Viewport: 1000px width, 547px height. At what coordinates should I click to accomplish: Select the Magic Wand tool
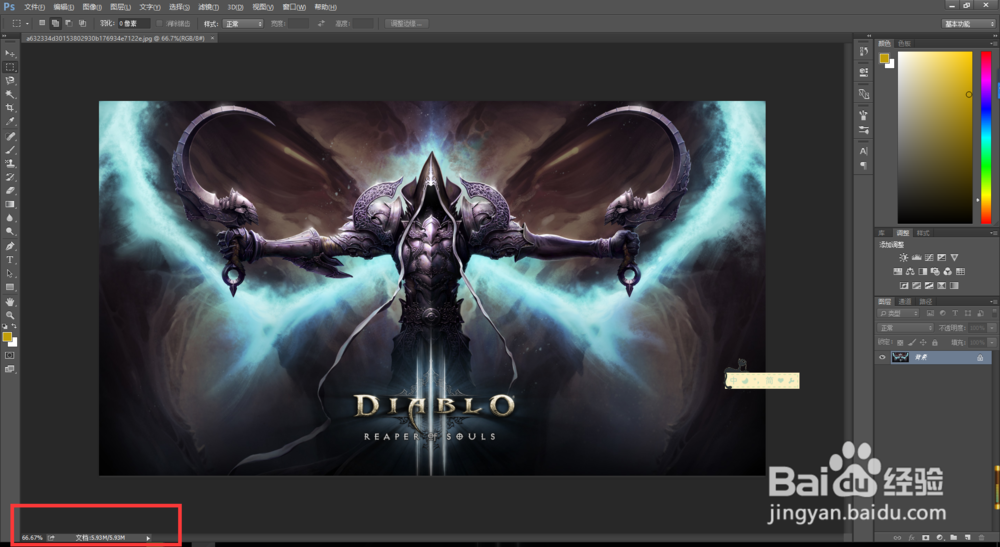pyautogui.click(x=10, y=94)
